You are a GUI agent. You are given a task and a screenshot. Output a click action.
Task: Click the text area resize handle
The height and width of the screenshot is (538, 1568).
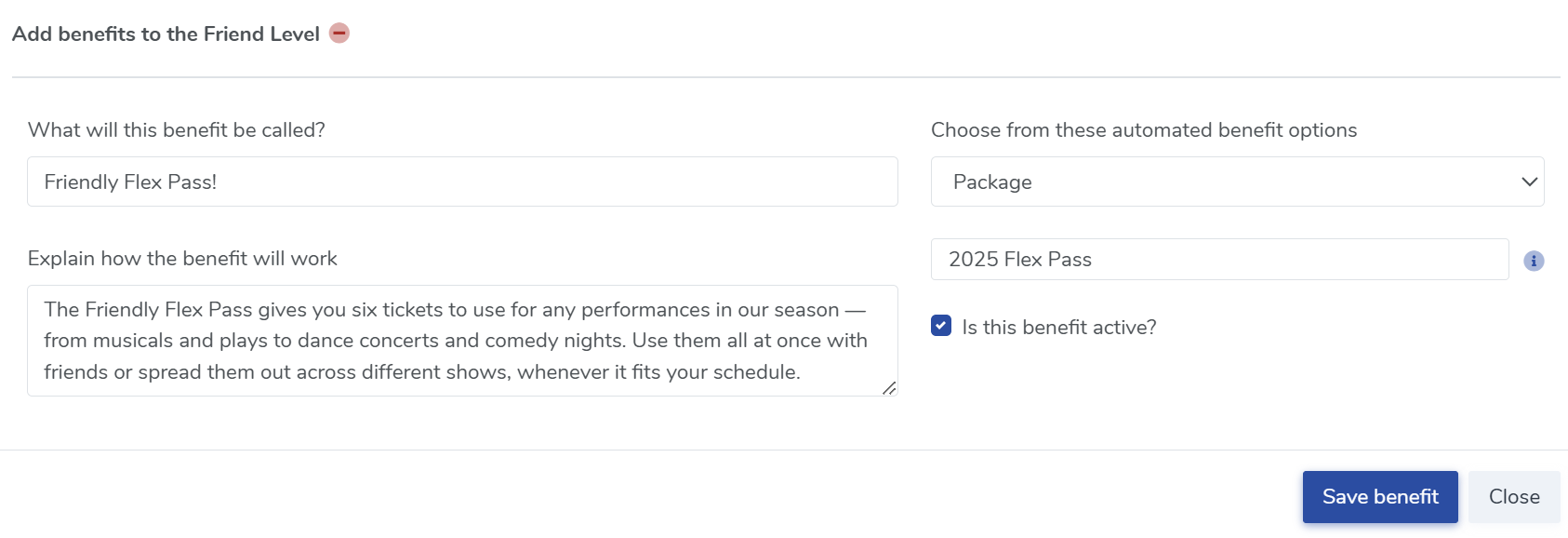pyautogui.click(x=889, y=388)
